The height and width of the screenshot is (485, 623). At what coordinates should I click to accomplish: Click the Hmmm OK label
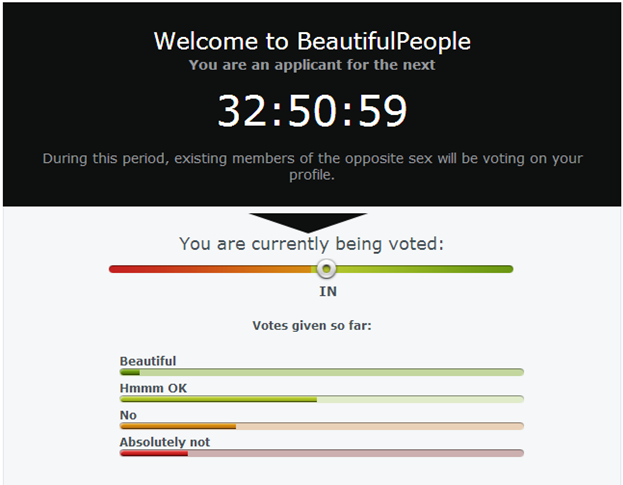pos(153,388)
